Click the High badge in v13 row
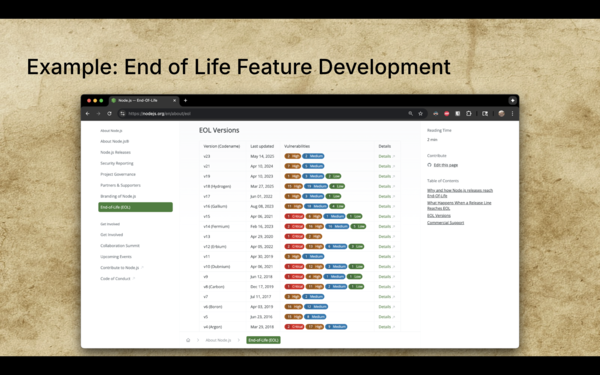600x375 pixels. click(x=314, y=236)
